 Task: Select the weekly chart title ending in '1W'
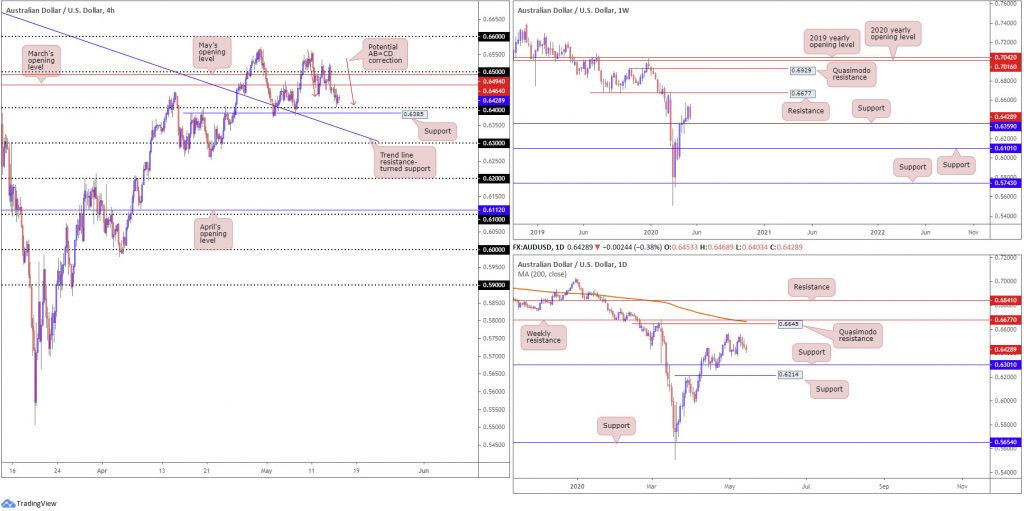[x=574, y=11]
